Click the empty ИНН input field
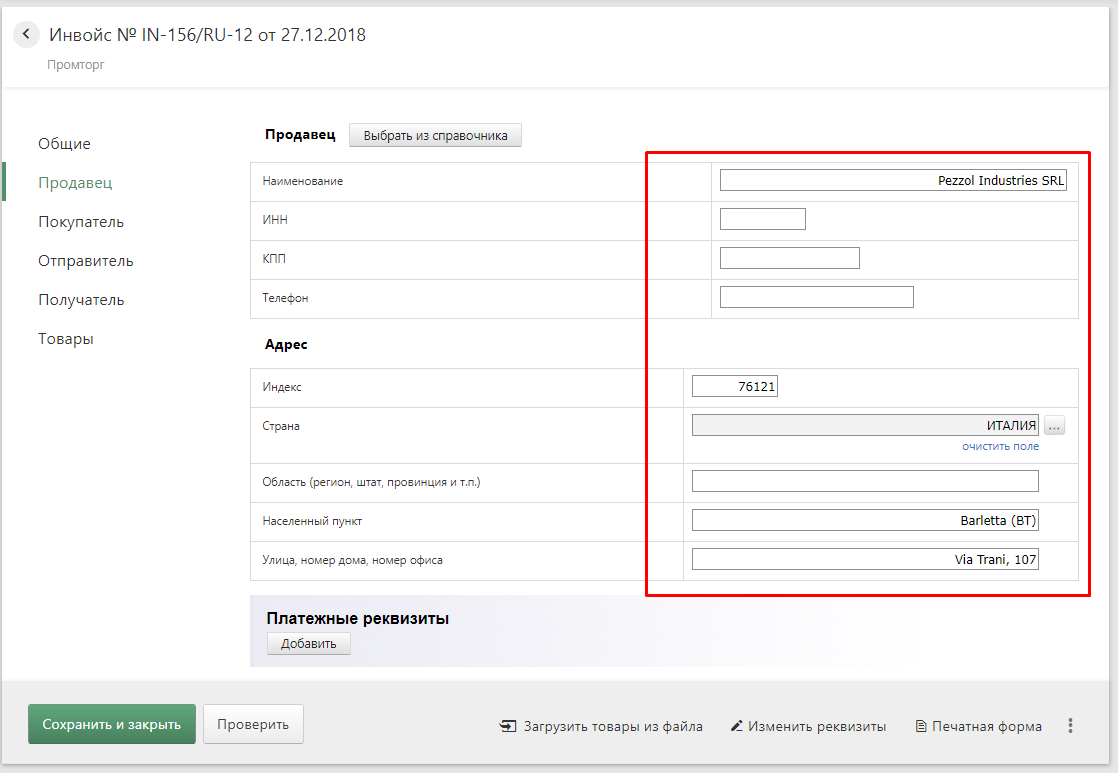The image size is (1118, 773). click(763, 219)
